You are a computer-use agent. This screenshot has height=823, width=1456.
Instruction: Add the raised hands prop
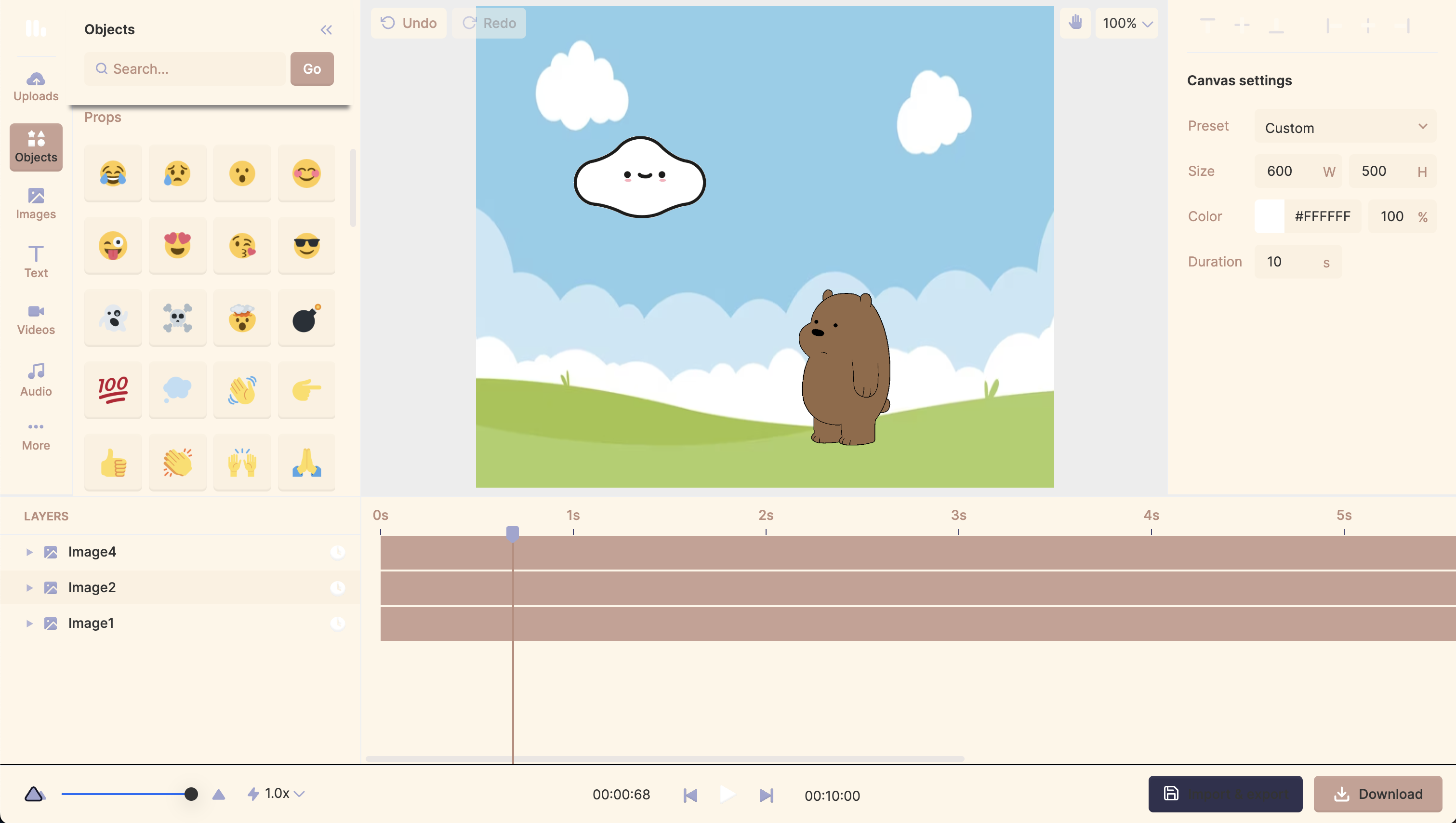point(242,463)
